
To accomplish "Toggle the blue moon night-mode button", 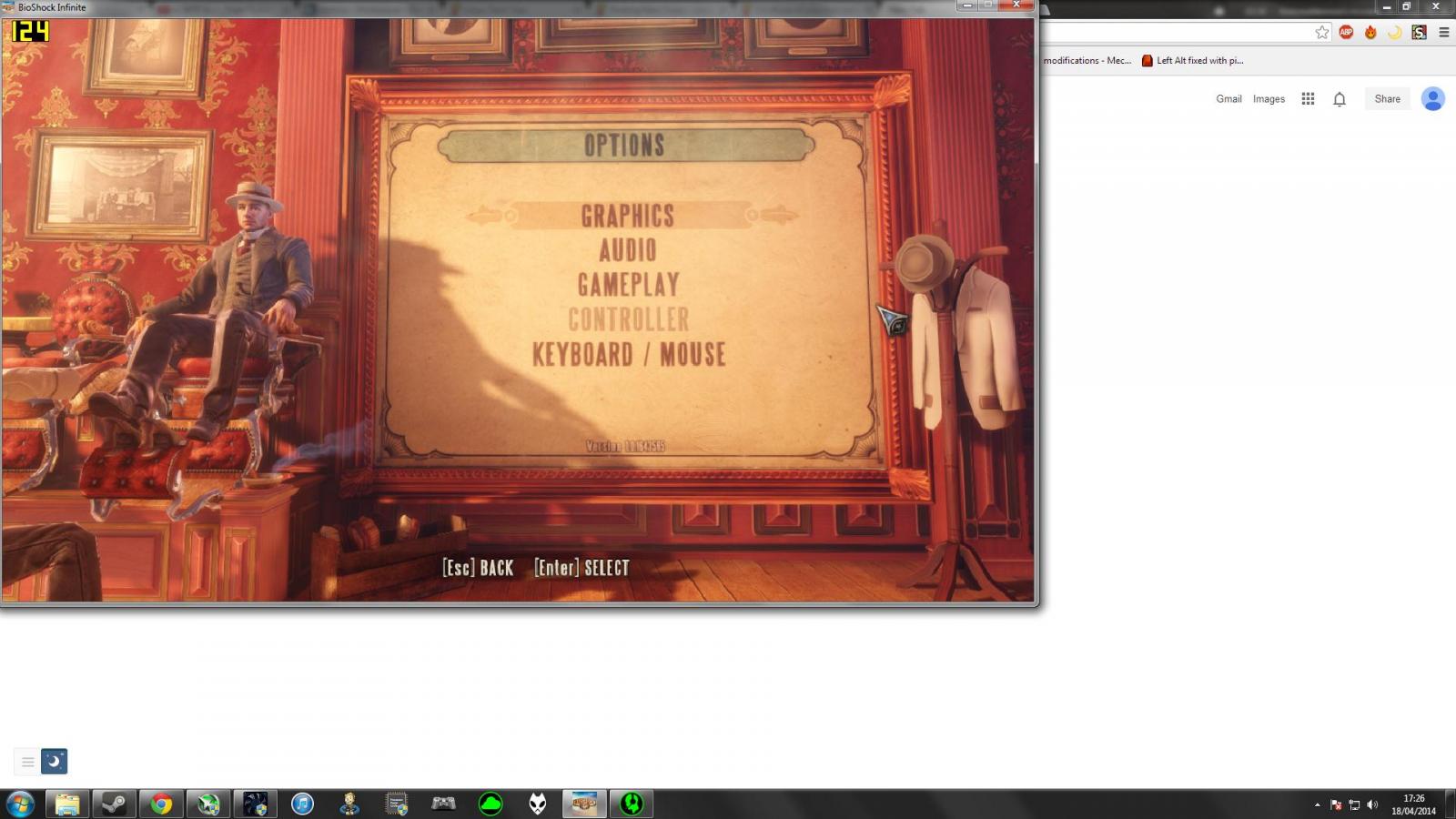I will point(55,762).
